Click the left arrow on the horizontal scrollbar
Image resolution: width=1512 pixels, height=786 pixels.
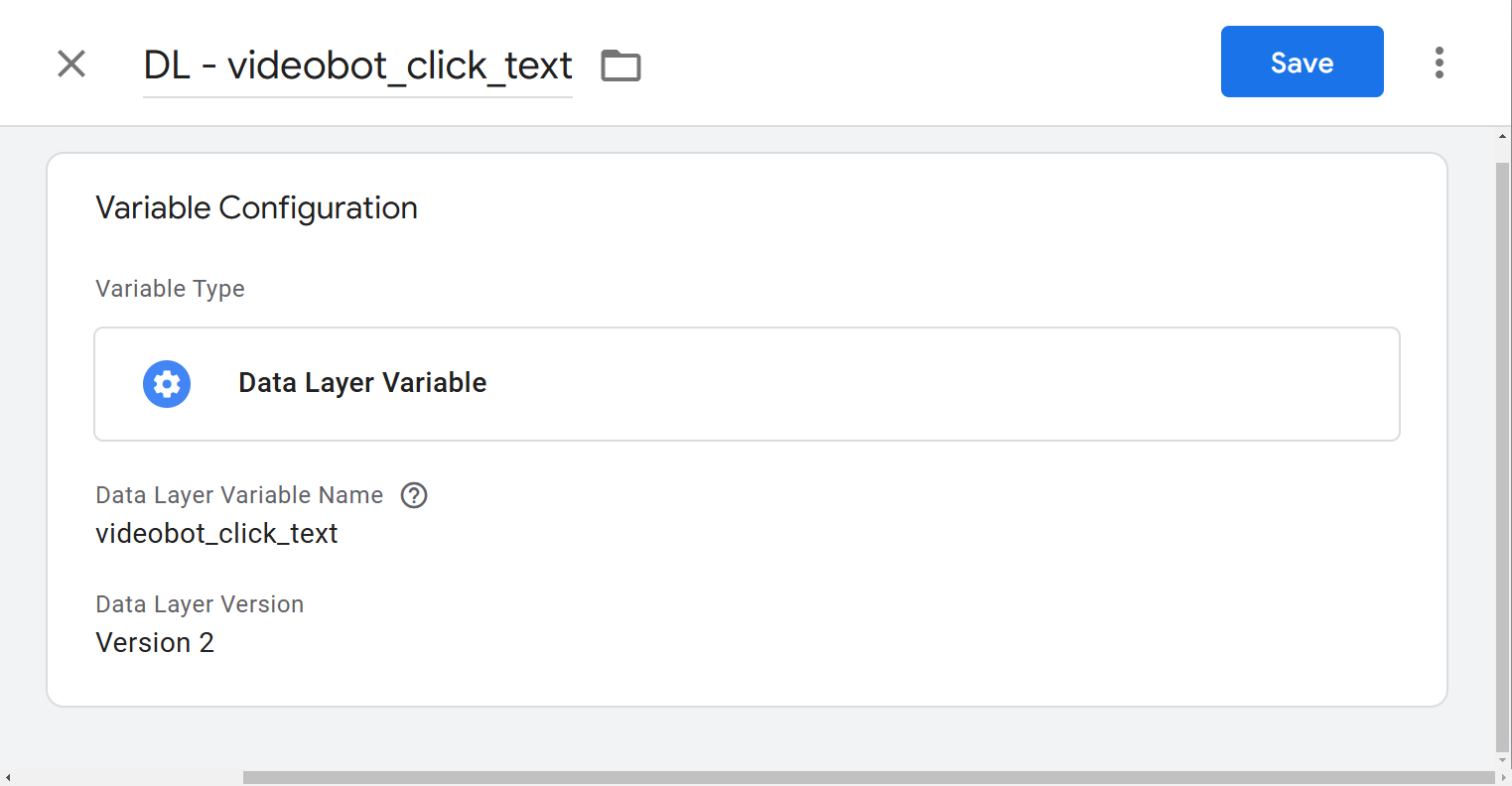pyautogui.click(x=8, y=778)
